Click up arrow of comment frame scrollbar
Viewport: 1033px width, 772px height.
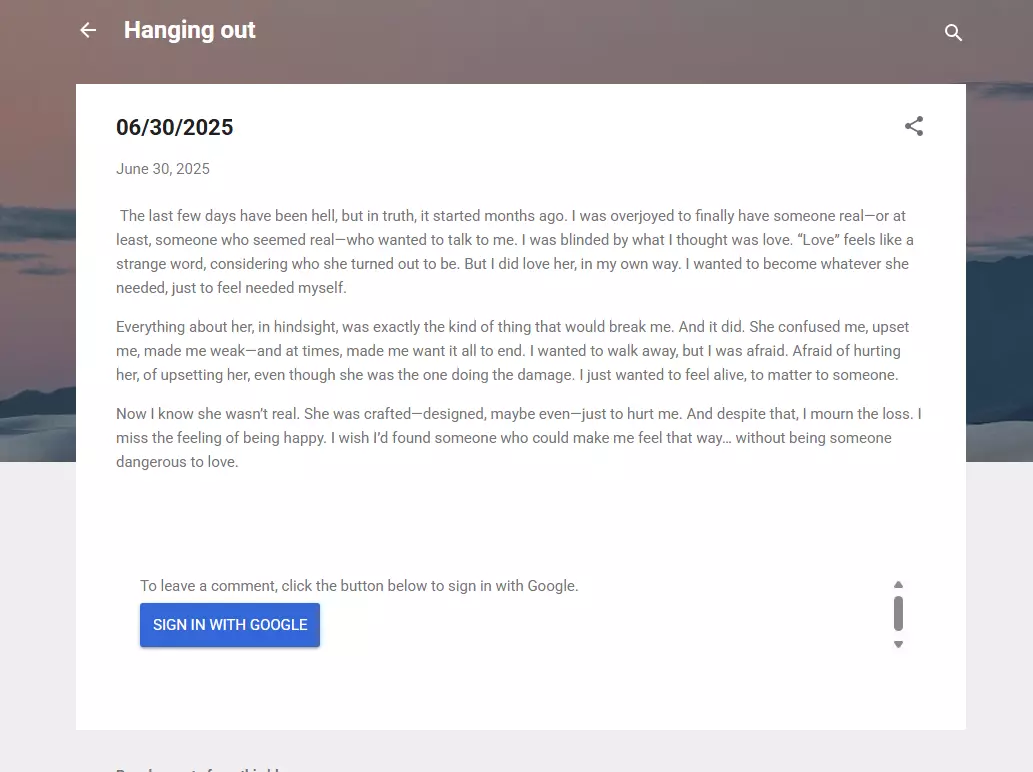pyautogui.click(x=898, y=585)
